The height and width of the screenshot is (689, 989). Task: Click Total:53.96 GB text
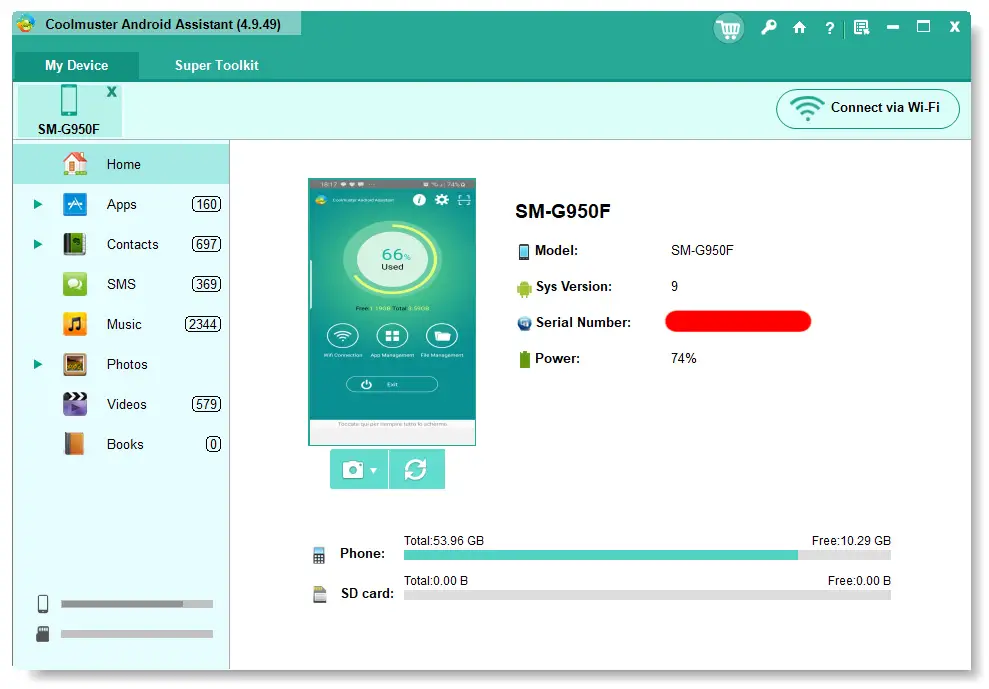(444, 541)
